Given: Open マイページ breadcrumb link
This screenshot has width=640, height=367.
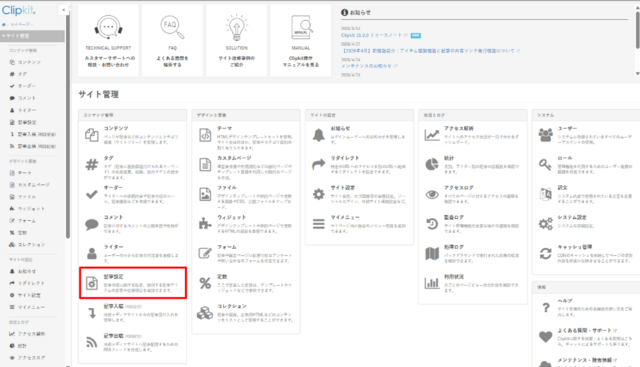Looking at the screenshot, I should (20, 24).
